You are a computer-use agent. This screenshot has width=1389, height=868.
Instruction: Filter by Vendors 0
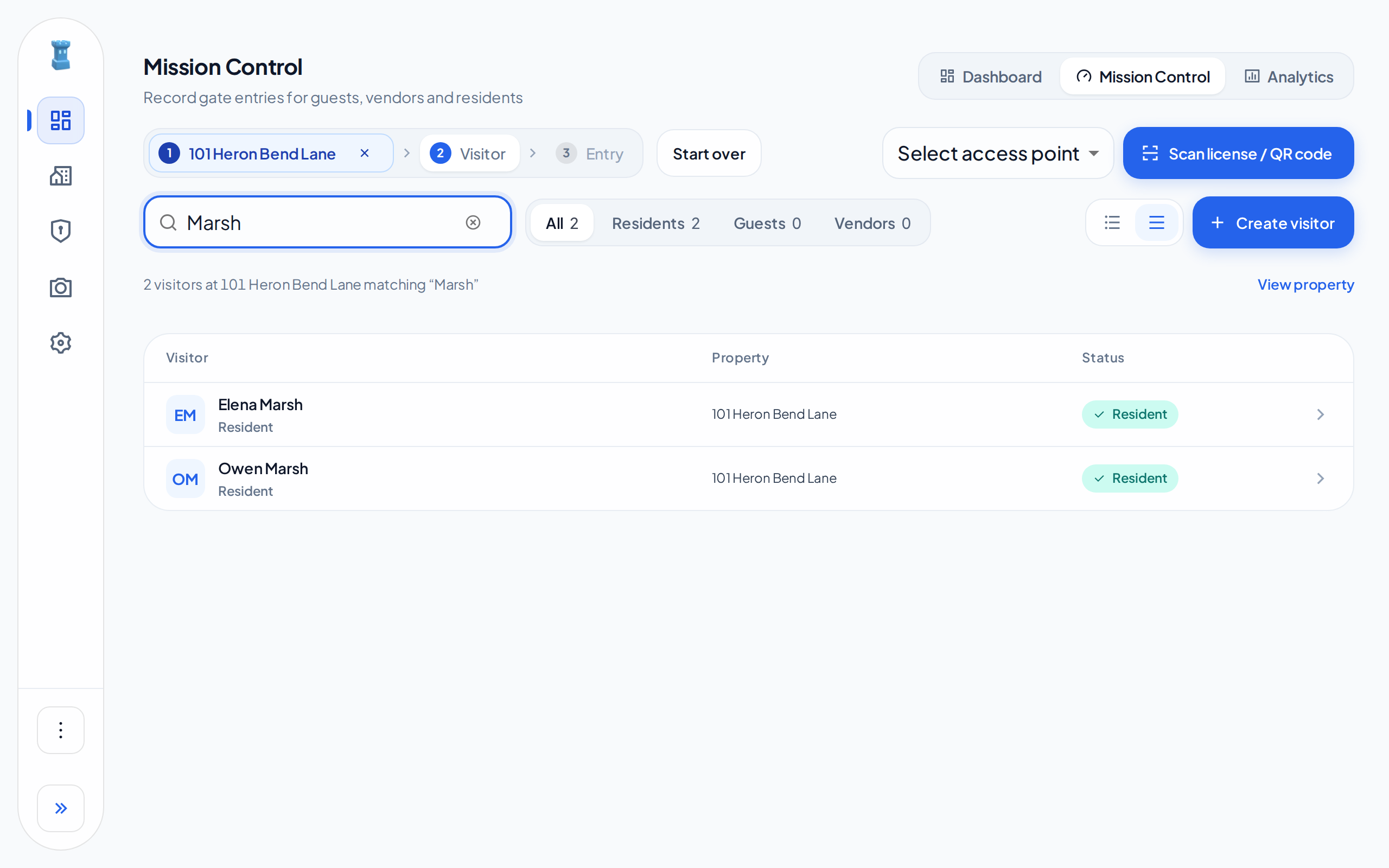(872, 224)
